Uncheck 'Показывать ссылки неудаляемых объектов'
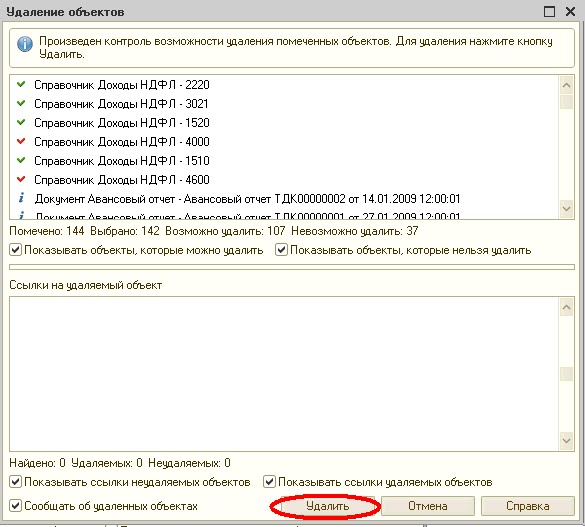585x527 pixels. click(x=15, y=482)
